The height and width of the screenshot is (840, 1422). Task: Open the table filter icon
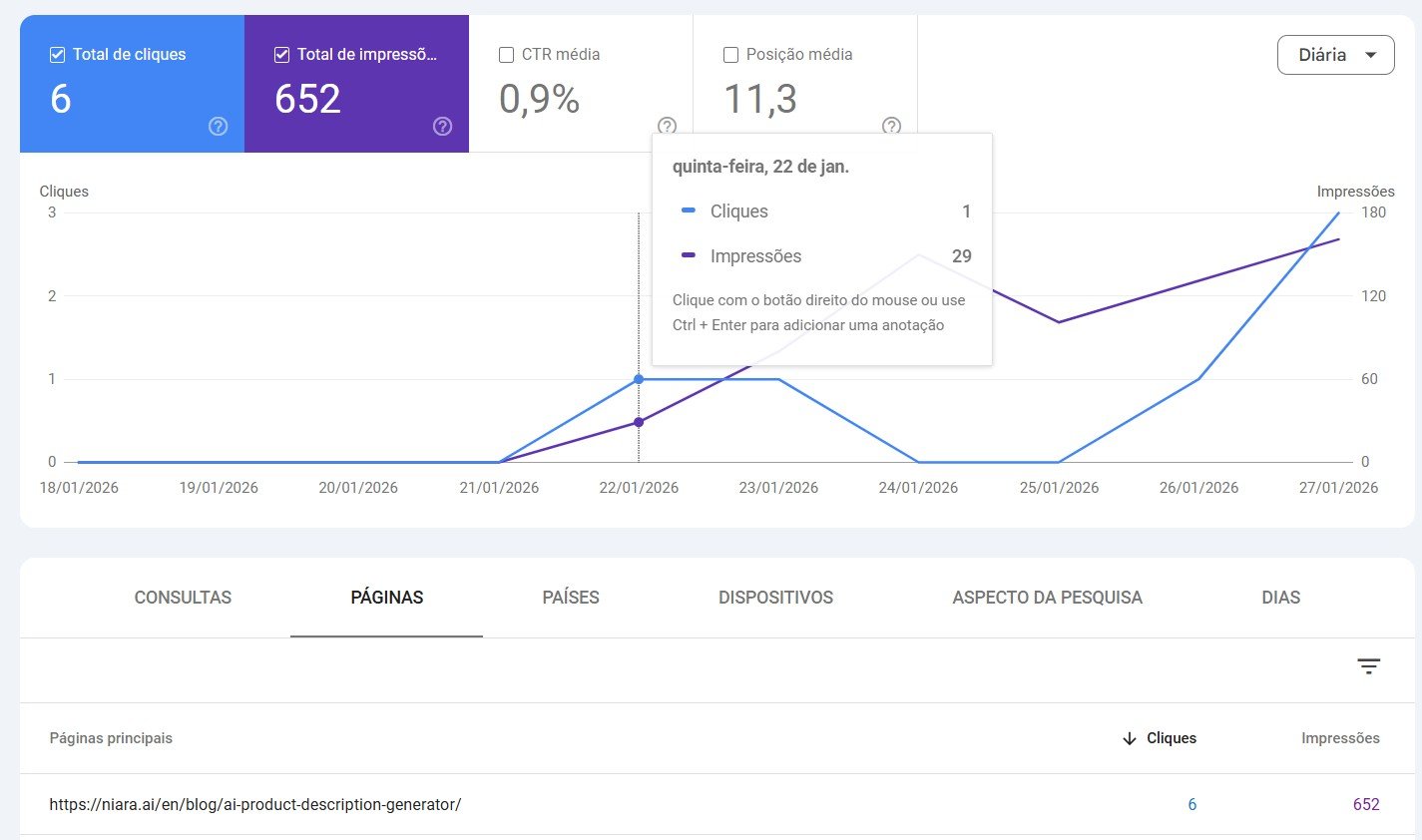[1368, 666]
